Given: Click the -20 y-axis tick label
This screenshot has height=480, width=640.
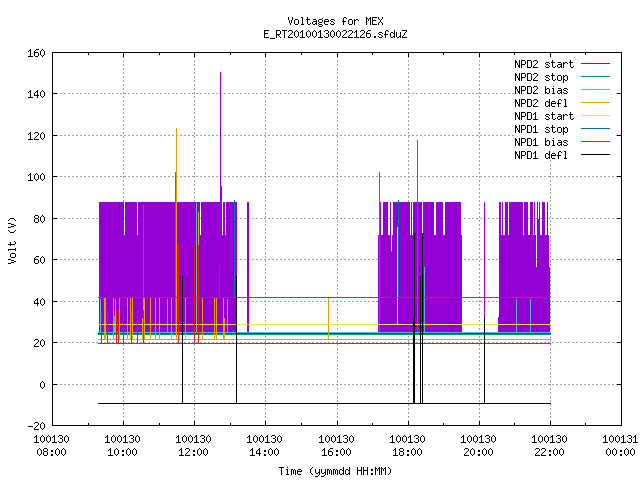Looking at the screenshot, I should (x=36, y=426).
